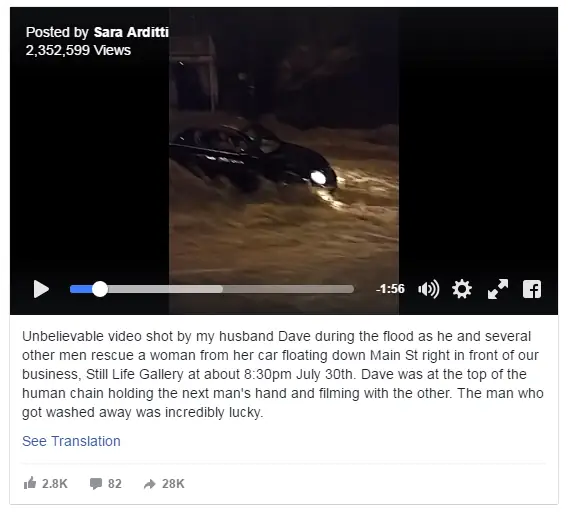Click the video progress slider handle
Image resolution: width=568 pixels, height=515 pixels.
click(100, 289)
